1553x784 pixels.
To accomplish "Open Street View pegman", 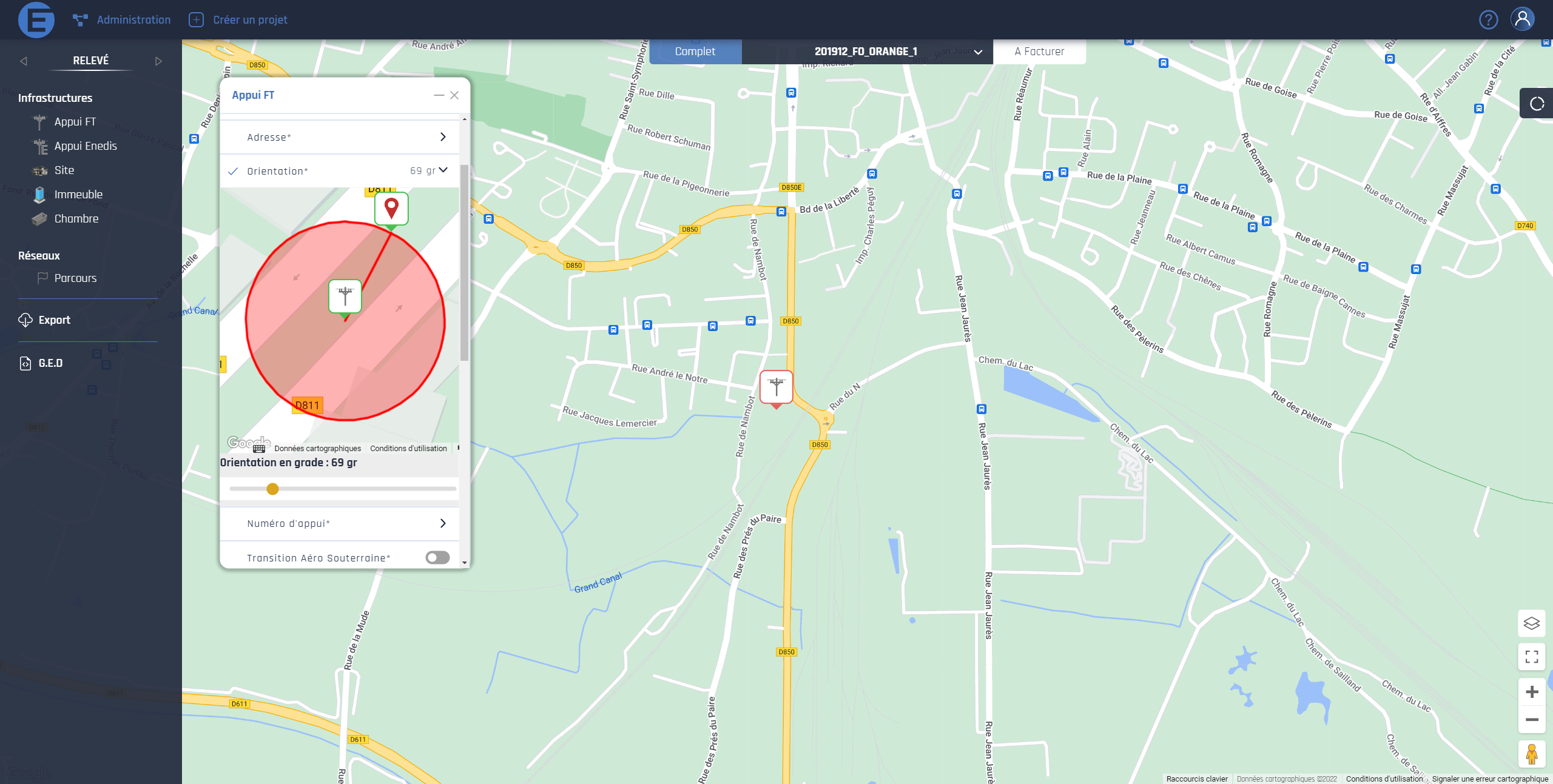I will click(x=1531, y=754).
